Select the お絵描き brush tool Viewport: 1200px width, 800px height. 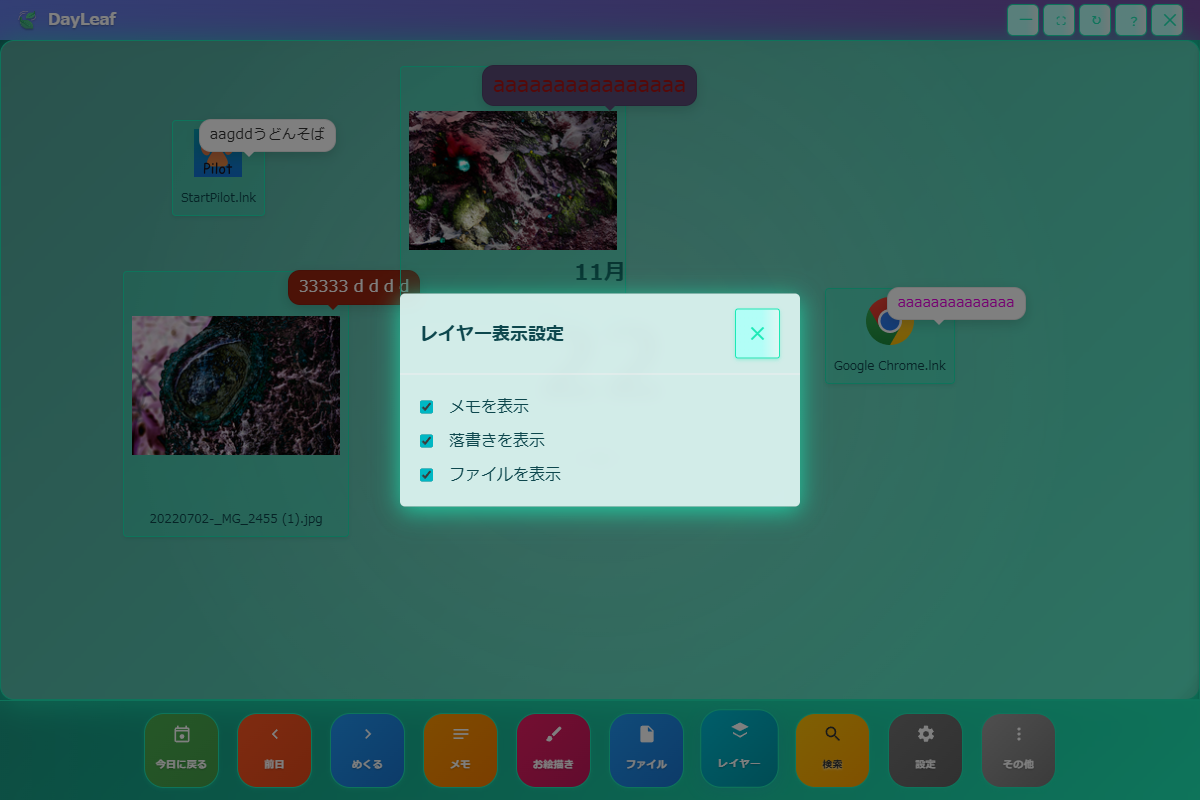tap(553, 750)
